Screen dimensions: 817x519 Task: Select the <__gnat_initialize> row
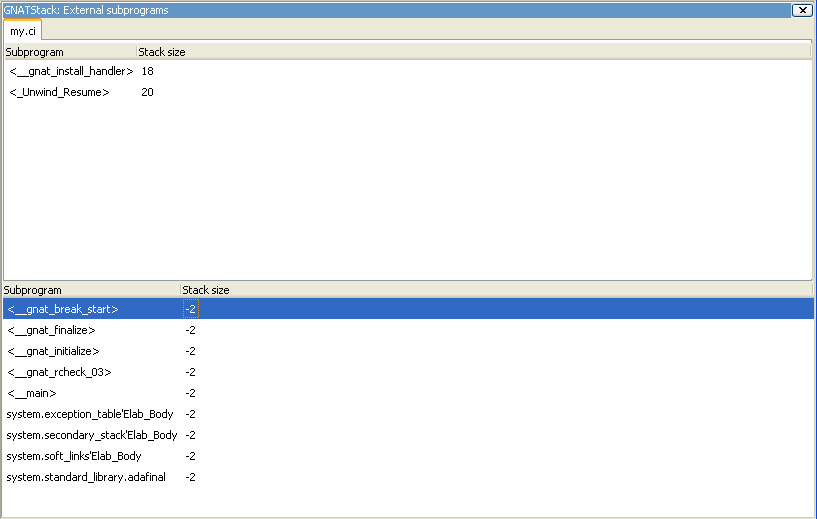click(x=53, y=351)
